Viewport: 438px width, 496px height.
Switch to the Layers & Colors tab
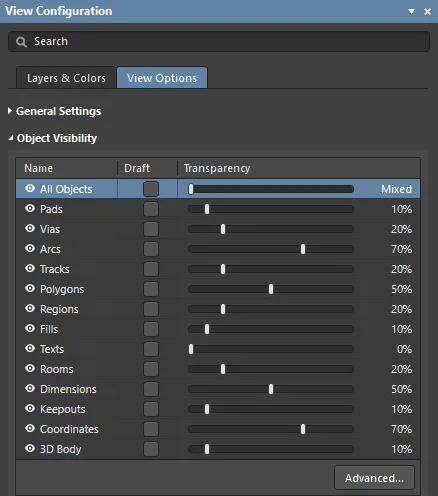(x=66, y=78)
